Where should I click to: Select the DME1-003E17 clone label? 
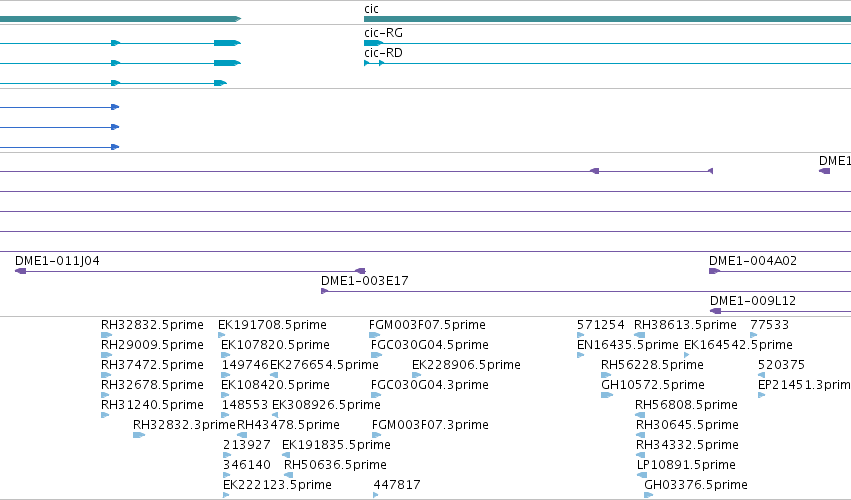(364, 281)
